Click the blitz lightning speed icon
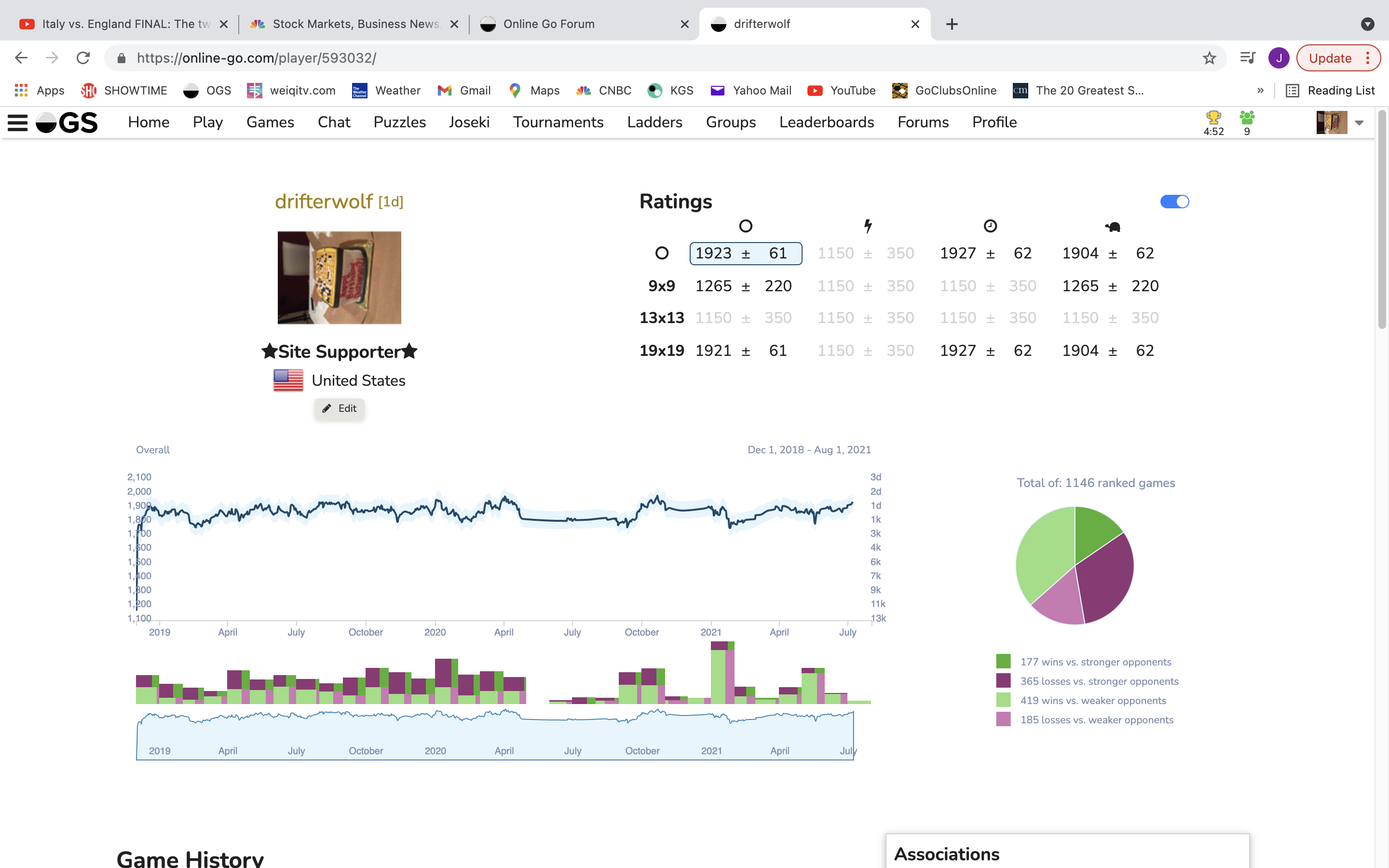Viewport: 1389px width, 868px height. click(868, 226)
